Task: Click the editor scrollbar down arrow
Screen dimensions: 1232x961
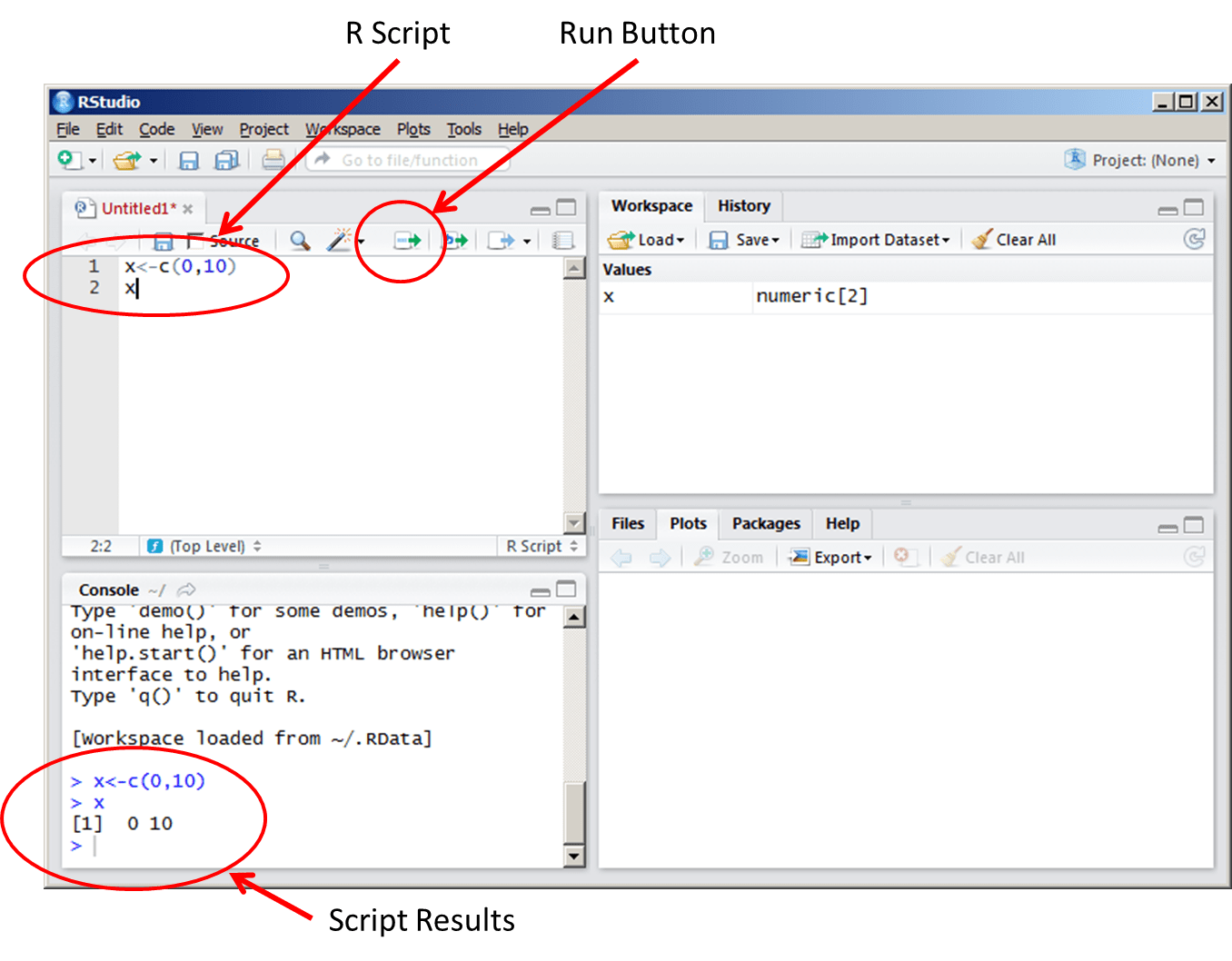Action: tap(574, 522)
